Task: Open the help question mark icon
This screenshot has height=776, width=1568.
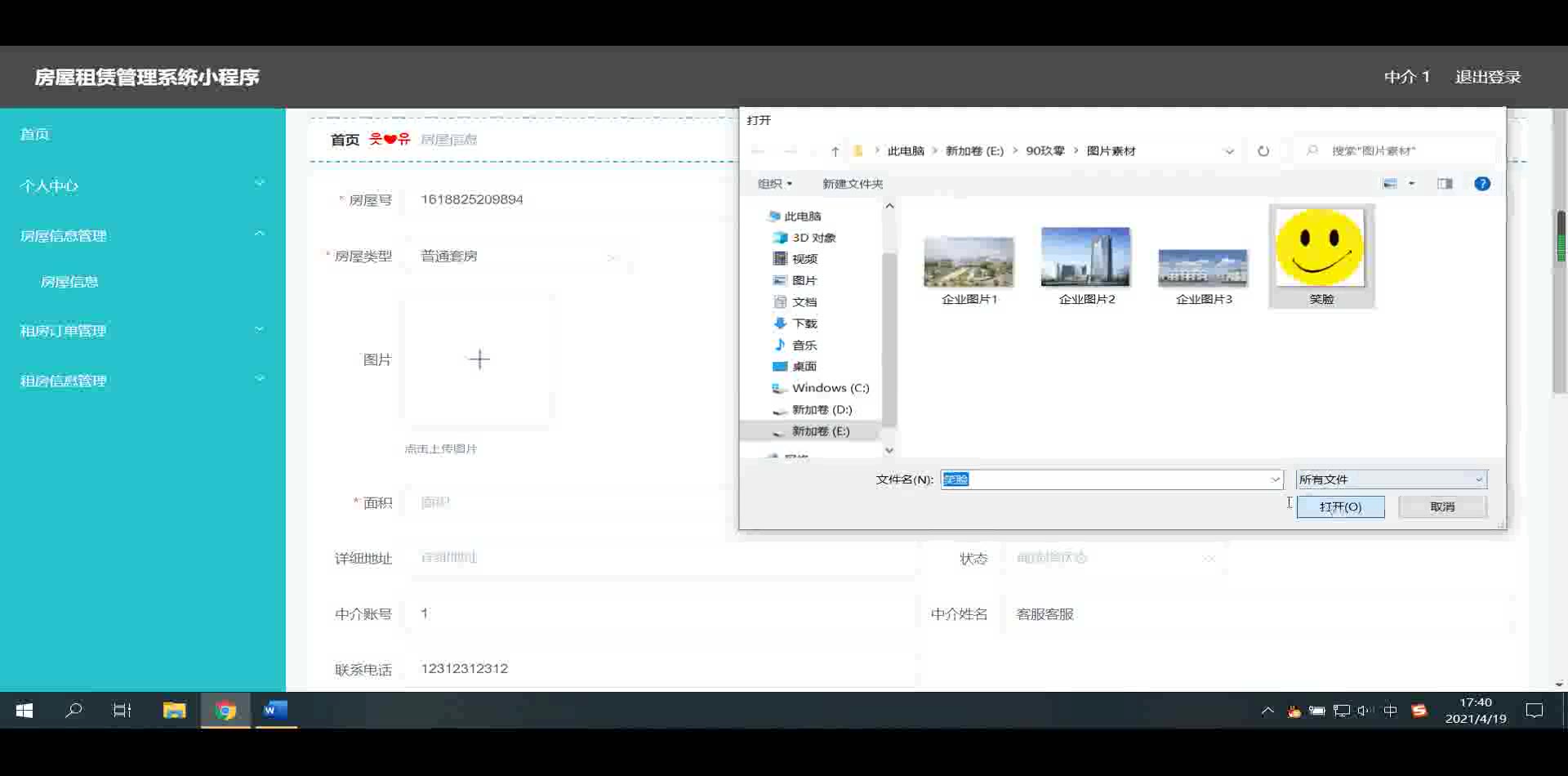Action: coord(1482,184)
